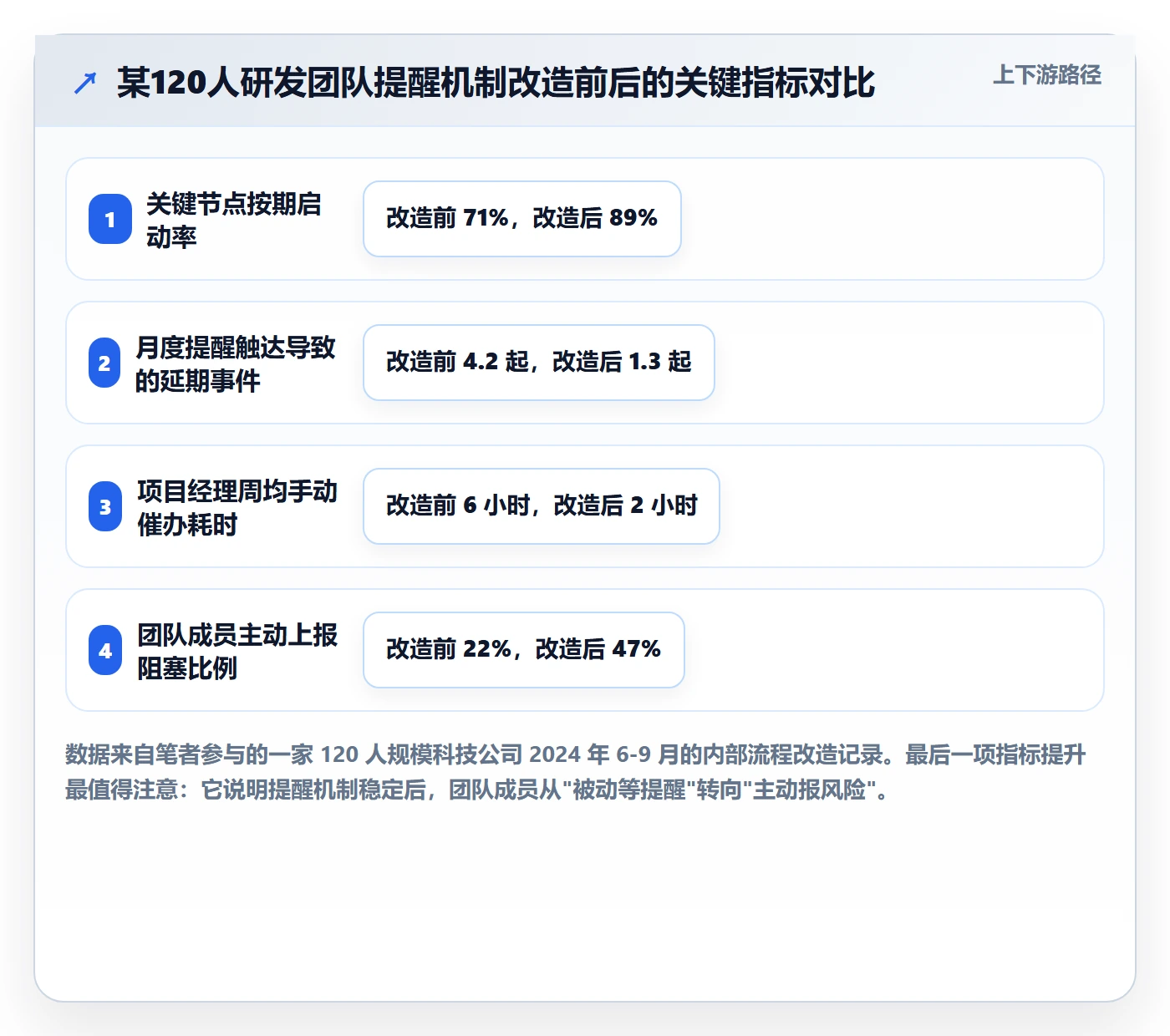Click the value box 改造前 4.2 起，改造后 1.3 起
This screenshot has height=1036, width=1170.
(x=539, y=363)
